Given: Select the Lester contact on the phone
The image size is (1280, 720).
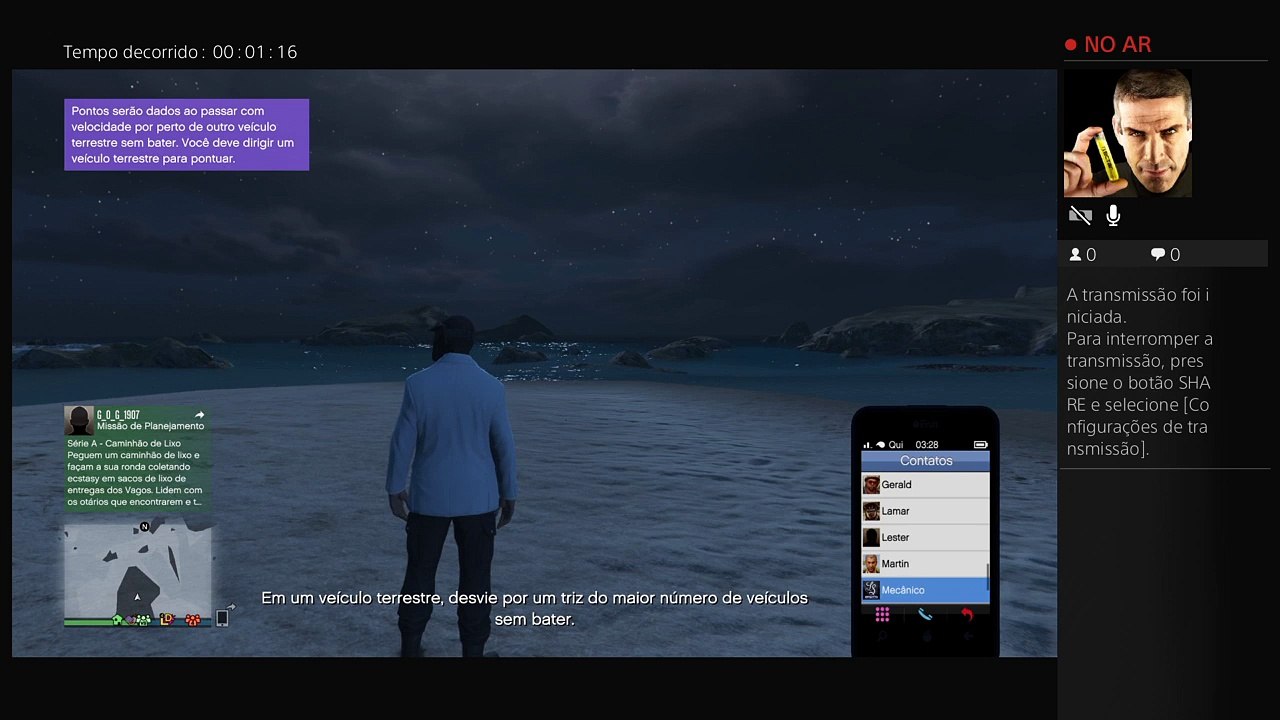Looking at the screenshot, I should pyautogui.click(x=924, y=537).
